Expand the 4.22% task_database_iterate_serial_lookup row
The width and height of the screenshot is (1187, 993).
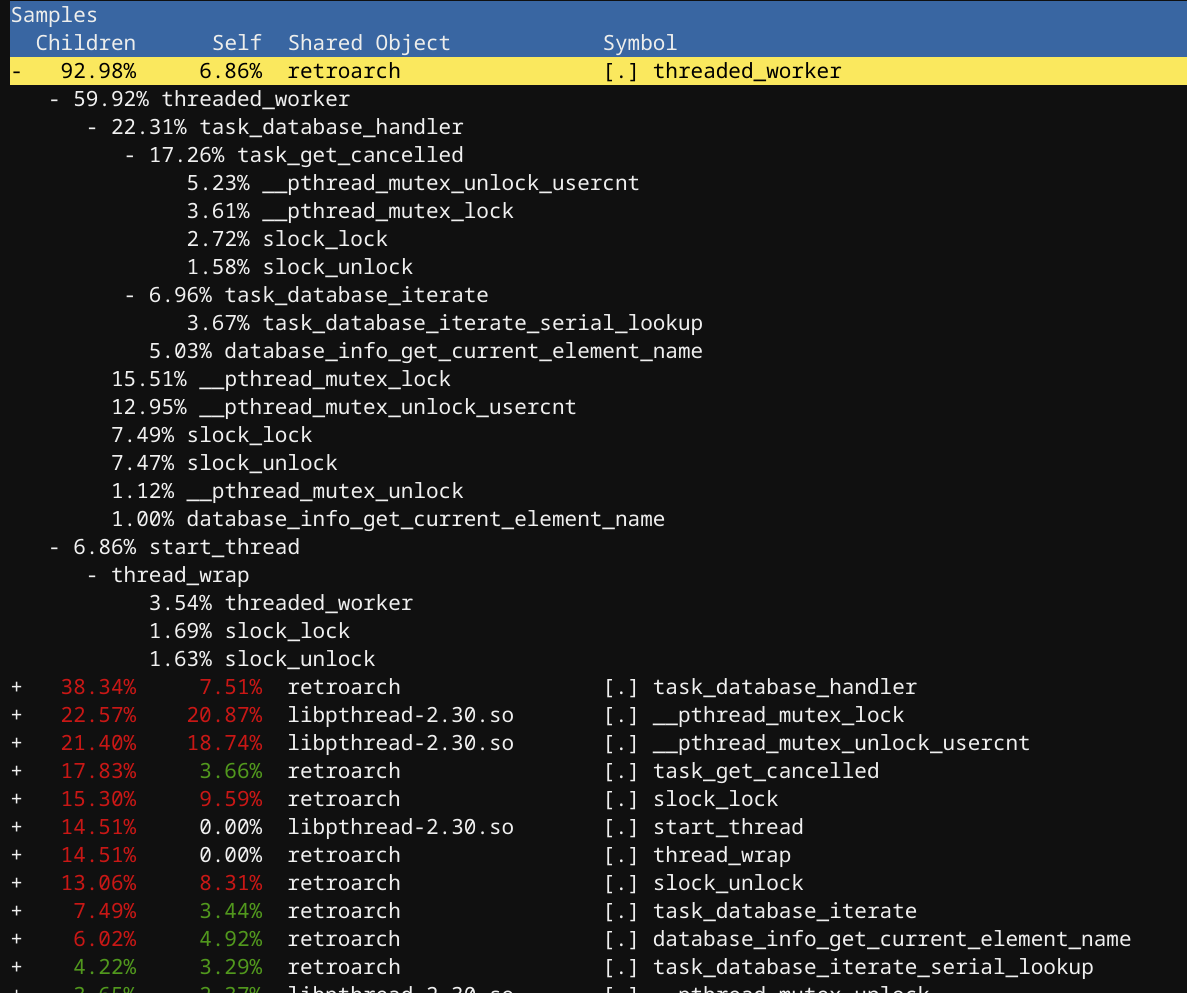17,967
